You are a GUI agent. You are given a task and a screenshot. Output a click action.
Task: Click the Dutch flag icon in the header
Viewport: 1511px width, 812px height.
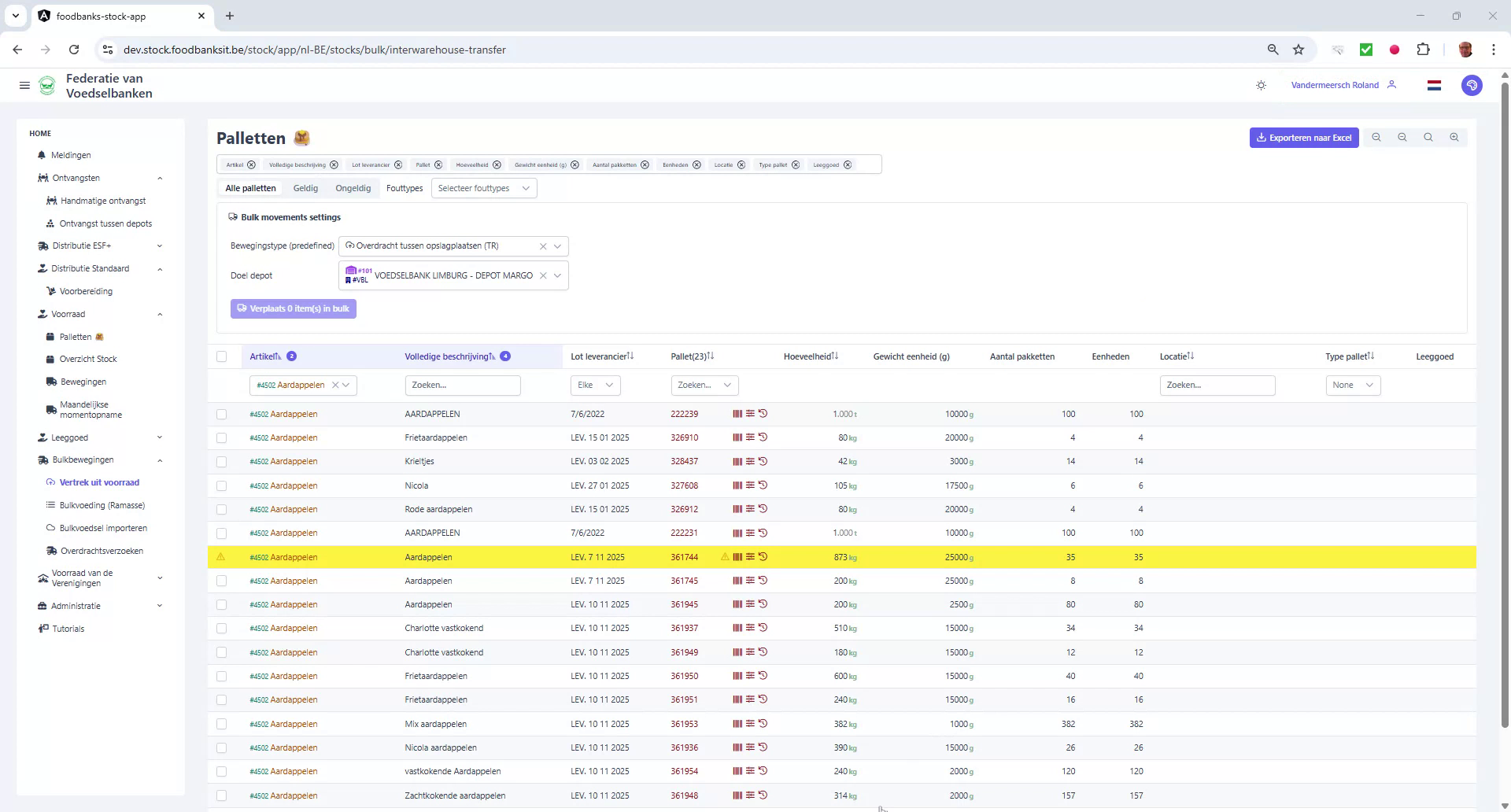pos(1434,85)
